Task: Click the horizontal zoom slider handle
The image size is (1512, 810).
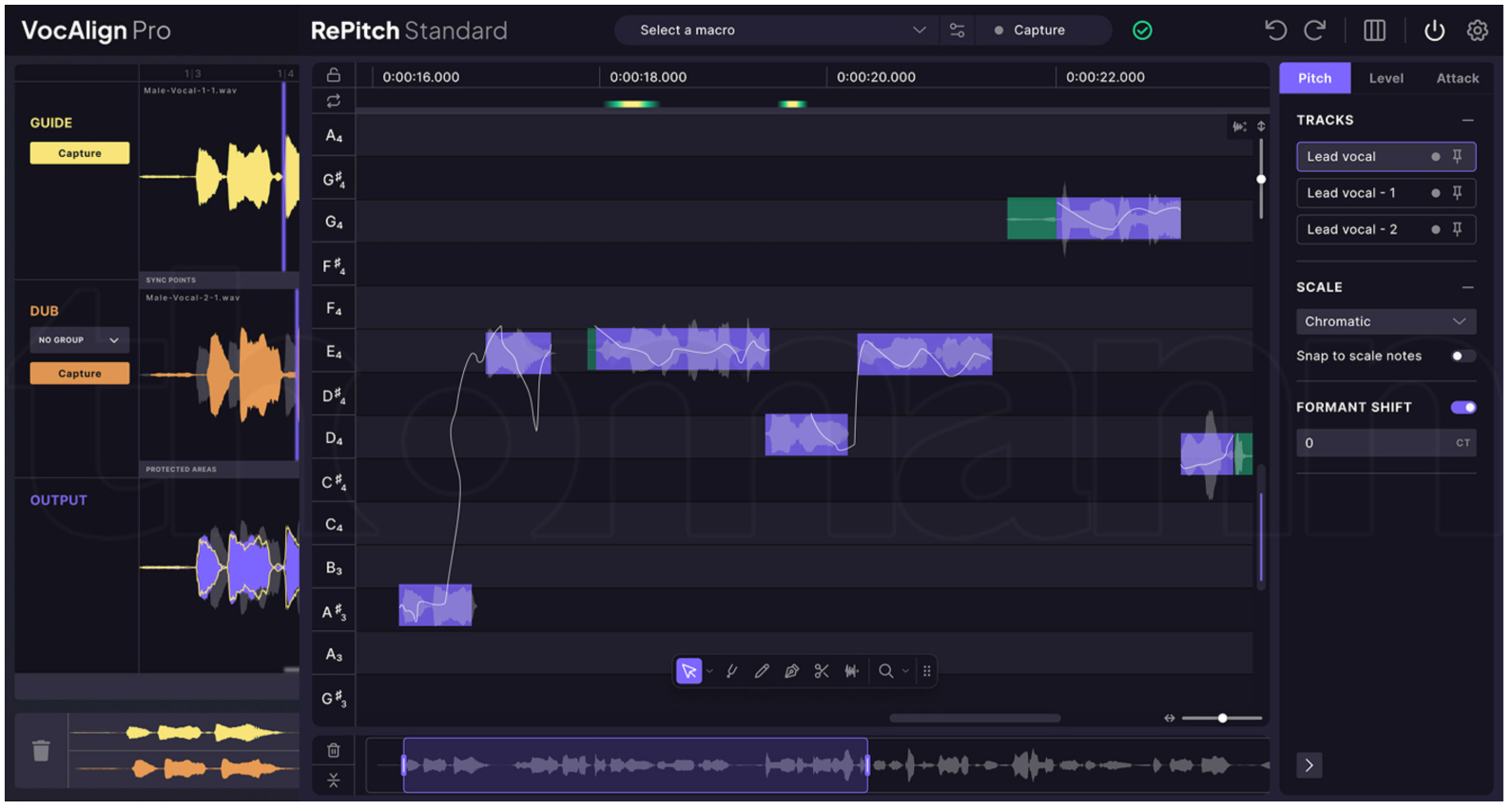Action: pyautogui.click(x=1222, y=718)
